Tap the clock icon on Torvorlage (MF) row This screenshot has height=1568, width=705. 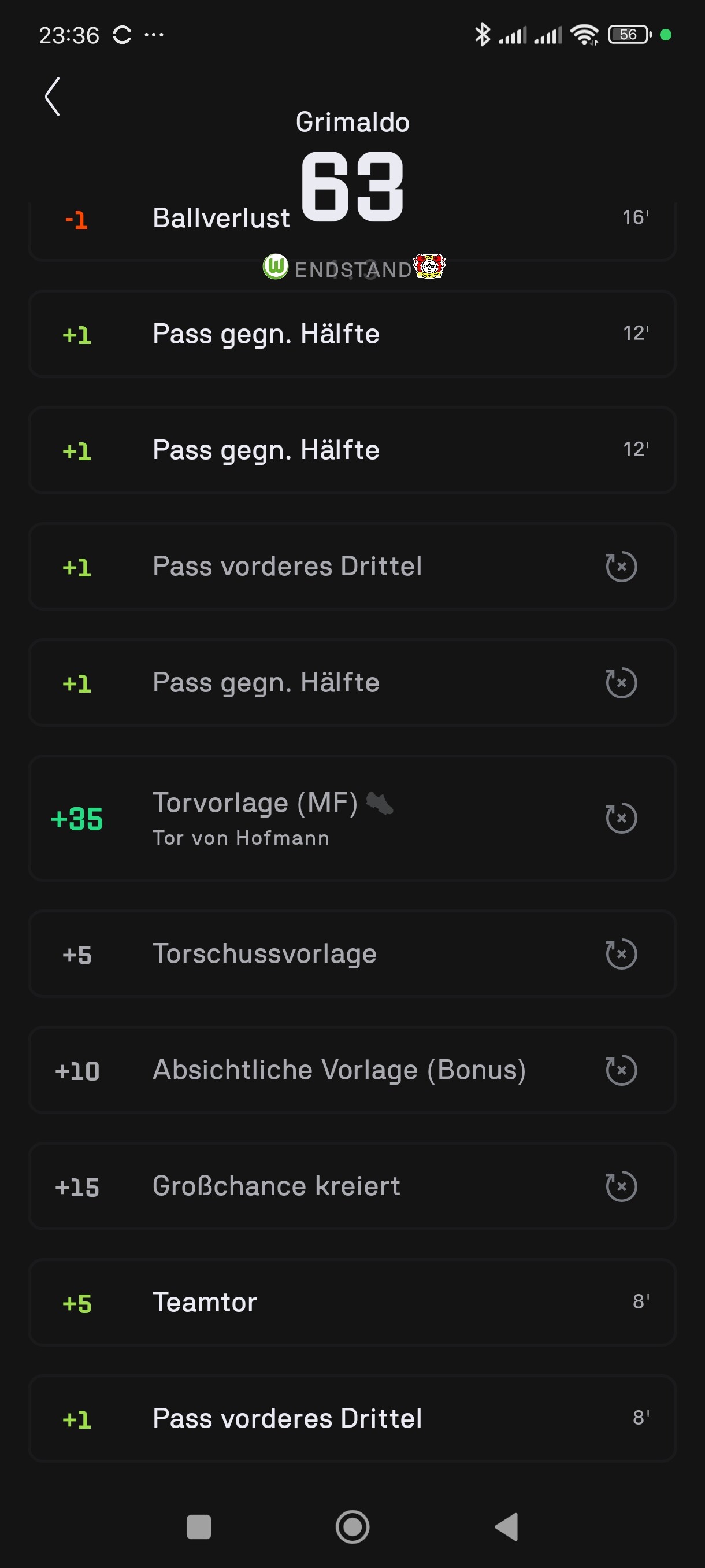621,818
